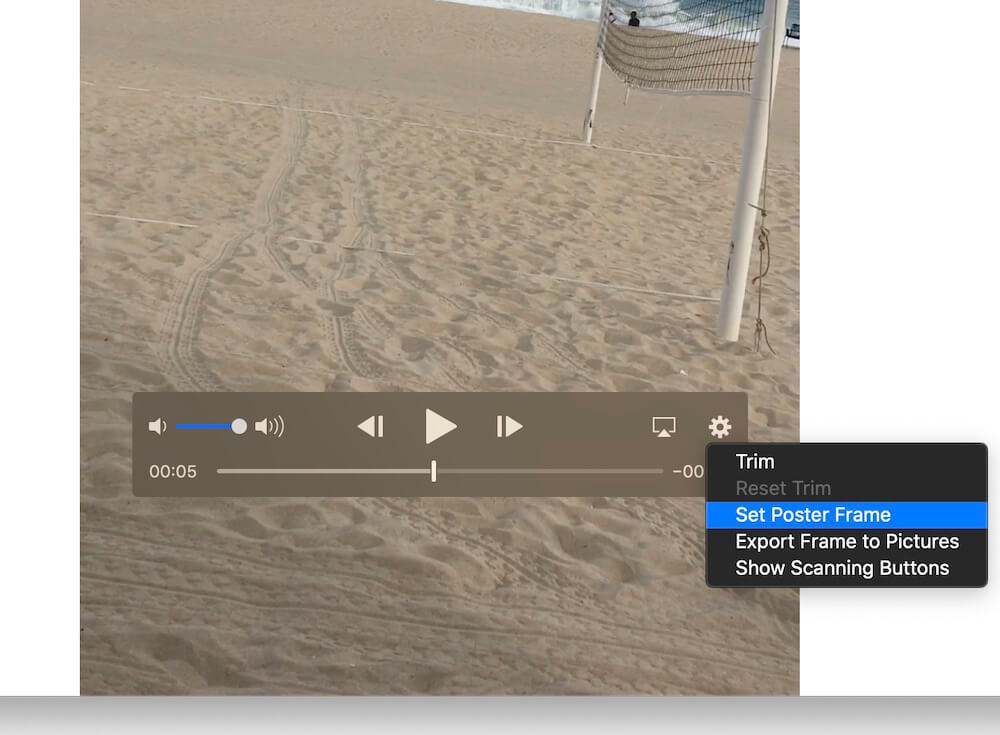Click the low volume speaker icon

coord(157,426)
